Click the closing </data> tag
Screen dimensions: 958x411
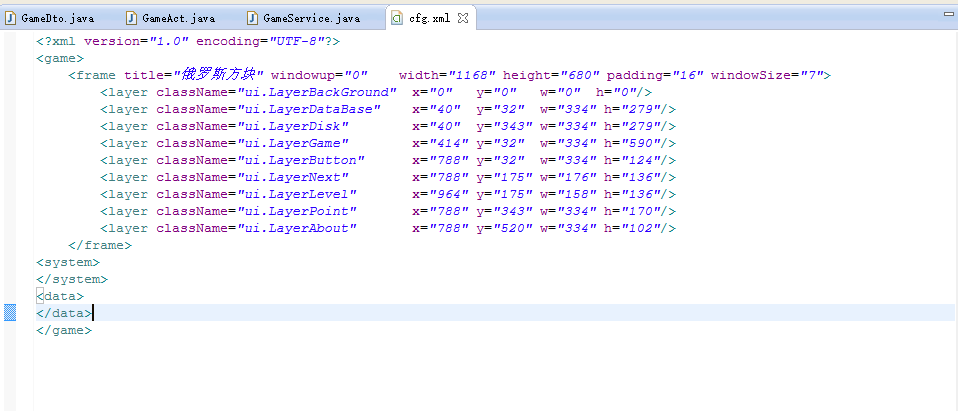(x=64, y=313)
